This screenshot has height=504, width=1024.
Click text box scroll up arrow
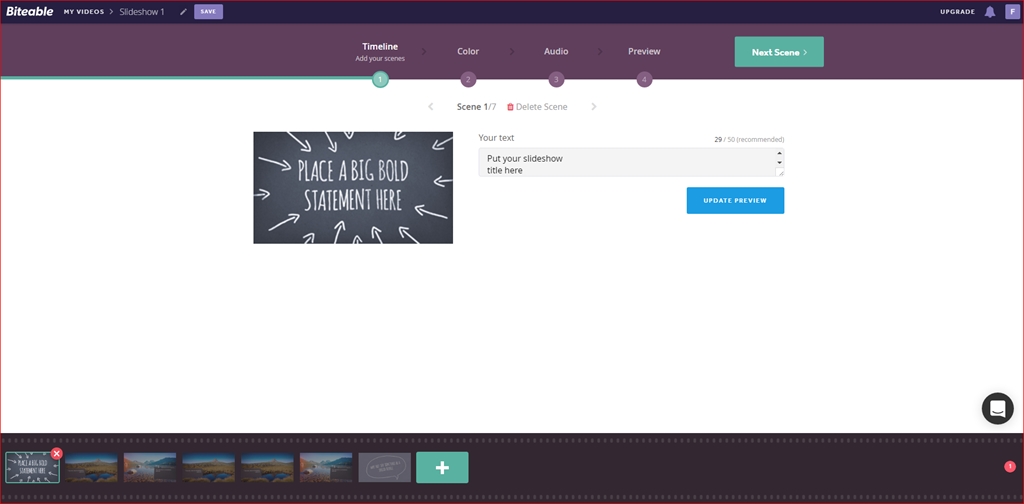click(779, 153)
